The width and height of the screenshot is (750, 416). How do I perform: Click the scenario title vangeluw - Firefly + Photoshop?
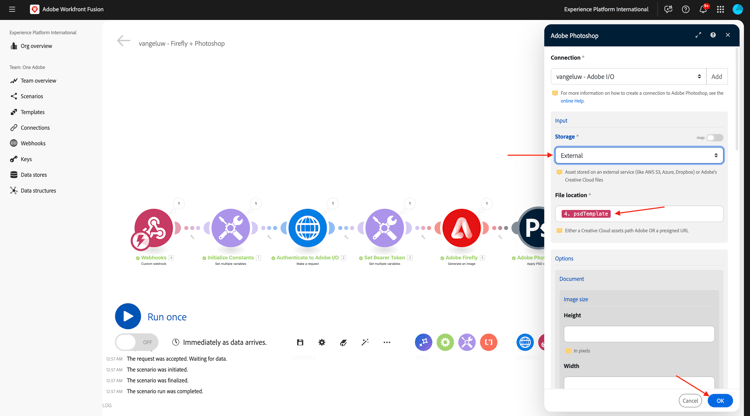[182, 44]
